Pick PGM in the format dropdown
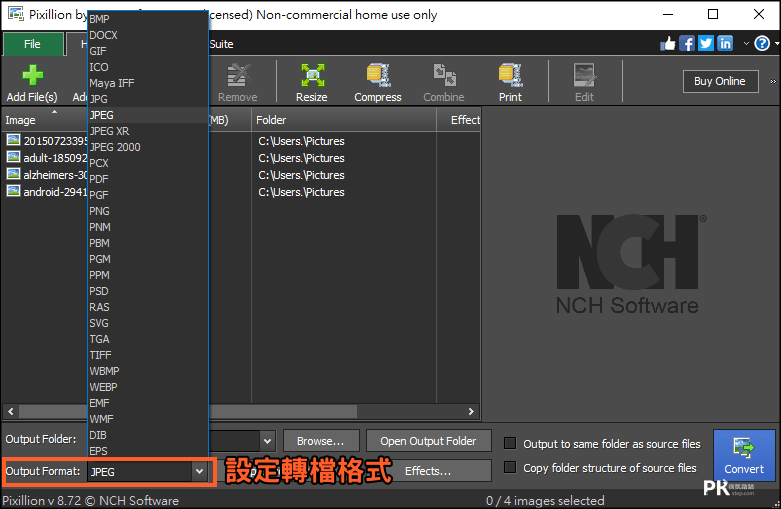Screen dimensions: 781x509 pos(148,259)
